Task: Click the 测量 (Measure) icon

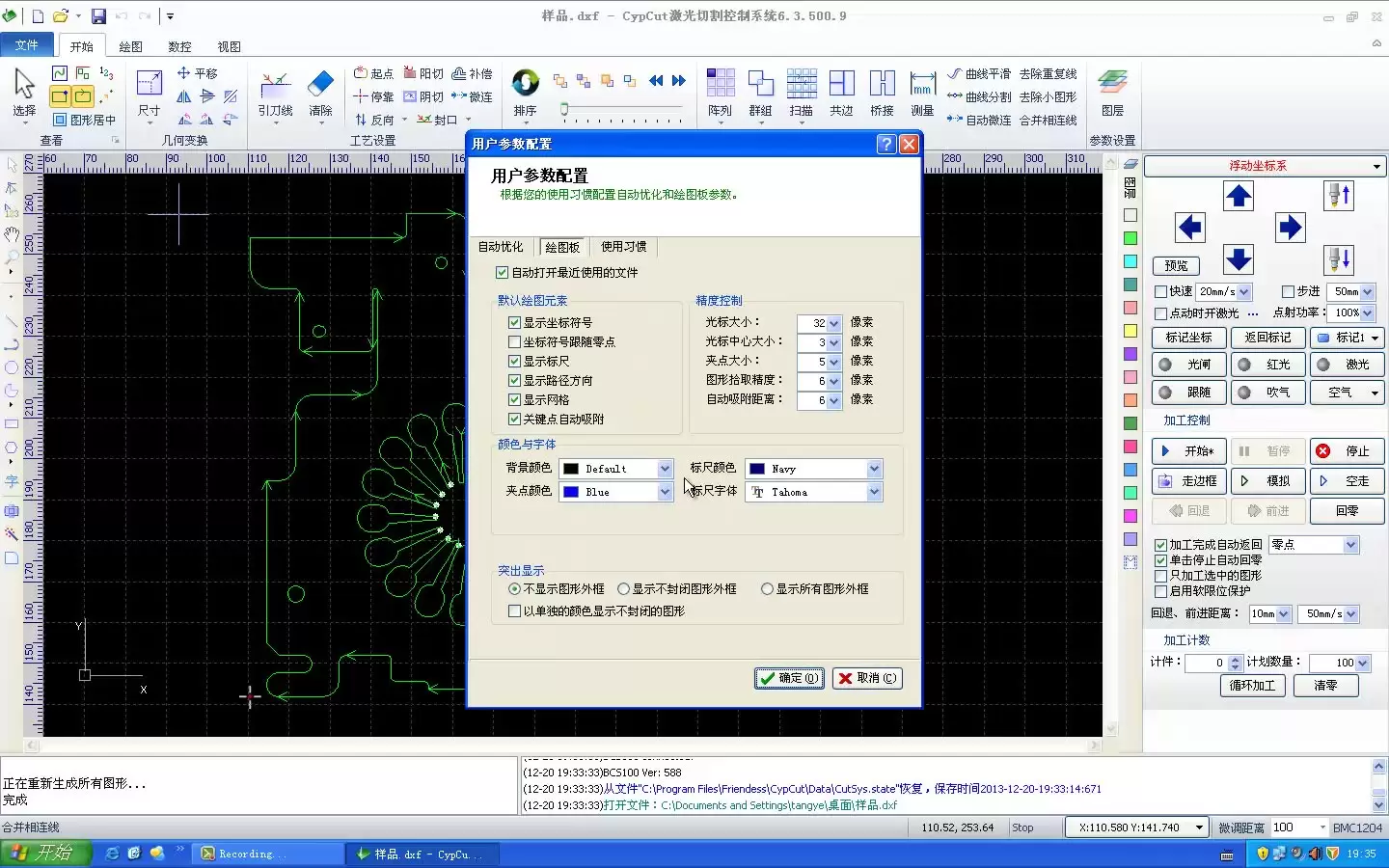Action: (923, 93)
